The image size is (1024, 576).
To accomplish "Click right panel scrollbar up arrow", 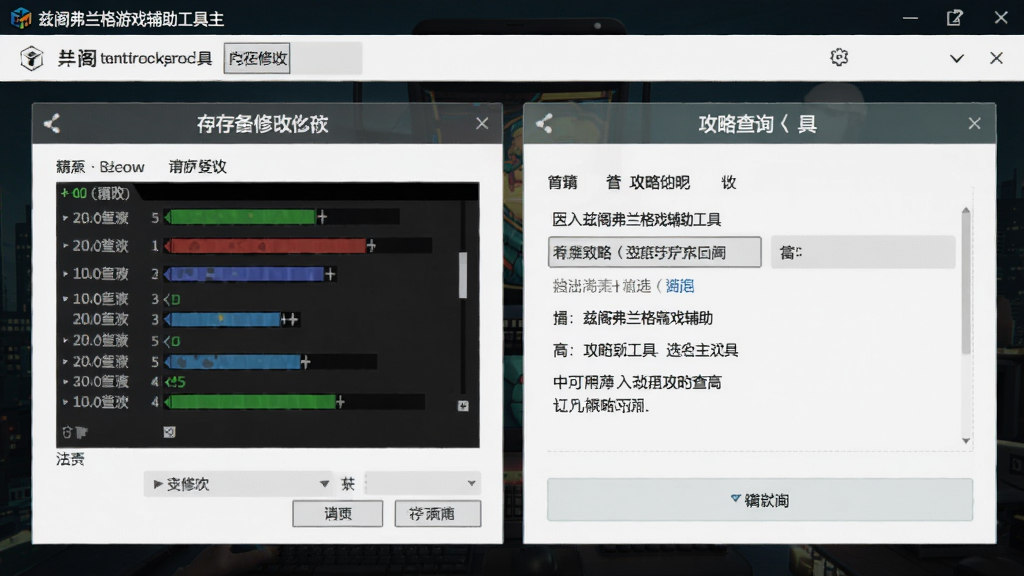I will tap(966, 211).
